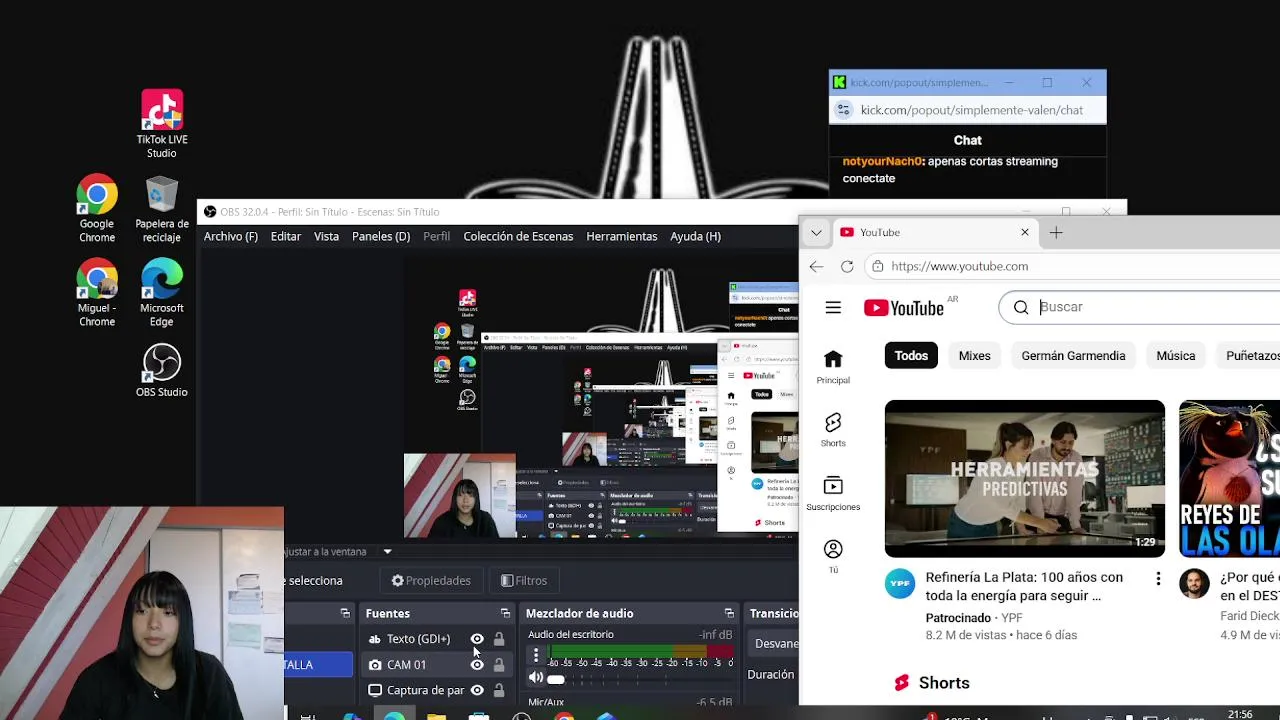Open Audio del escritorio three-dot options
The image size is (1280, 720).
pyautogui.click(x=536, y=656)
